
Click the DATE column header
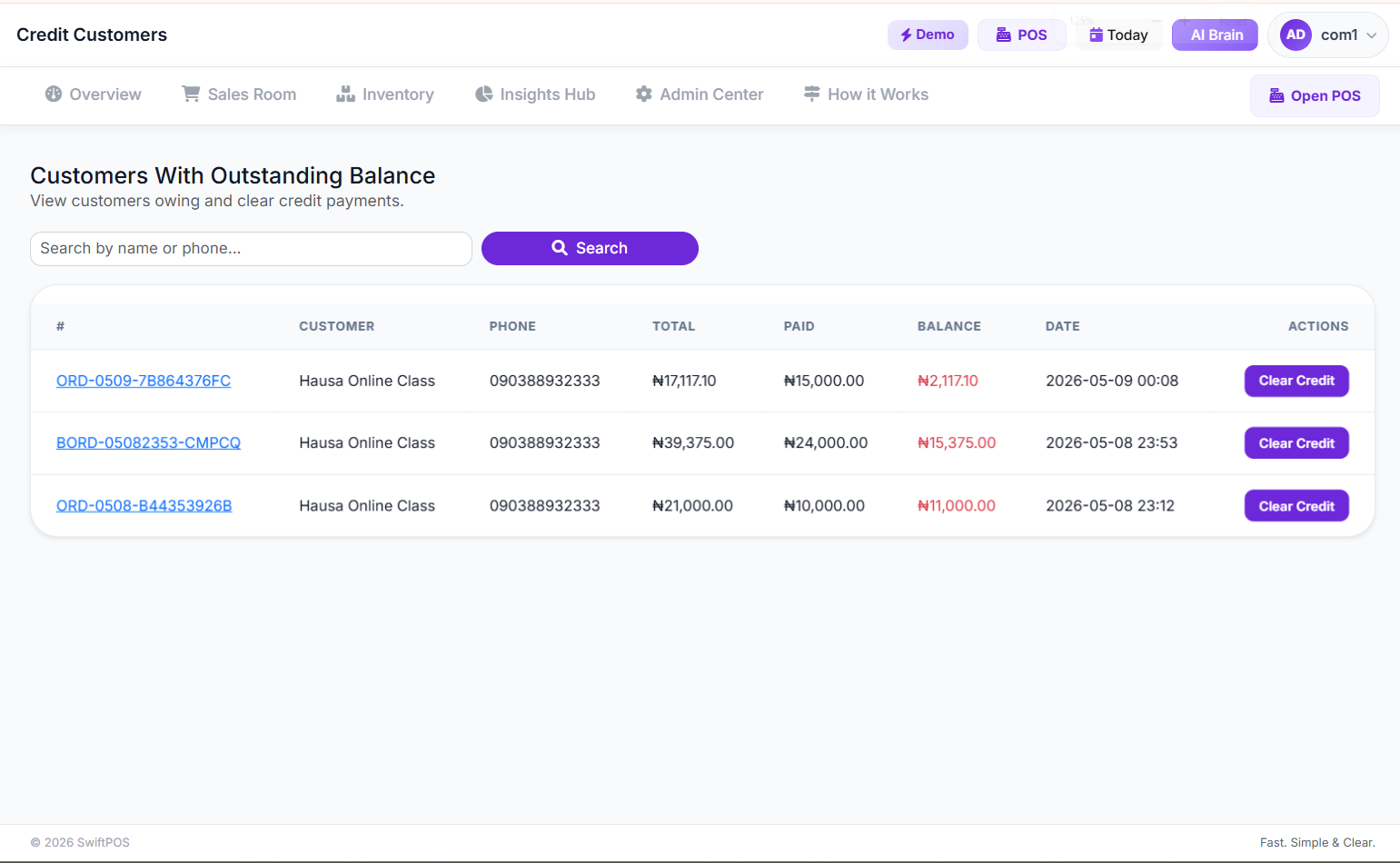pos(1063,326)
